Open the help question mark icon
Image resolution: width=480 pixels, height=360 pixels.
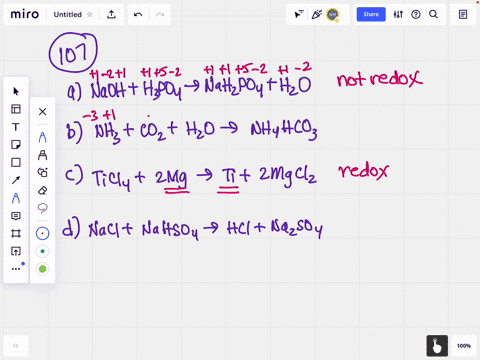(x=416, y=14)
